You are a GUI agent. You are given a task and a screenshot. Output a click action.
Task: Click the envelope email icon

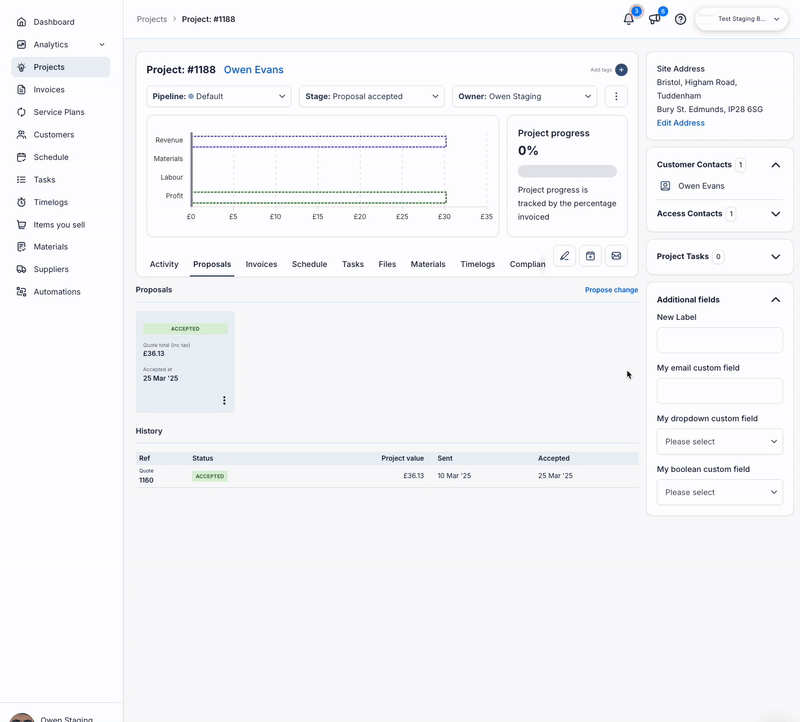tap(616, 256)
